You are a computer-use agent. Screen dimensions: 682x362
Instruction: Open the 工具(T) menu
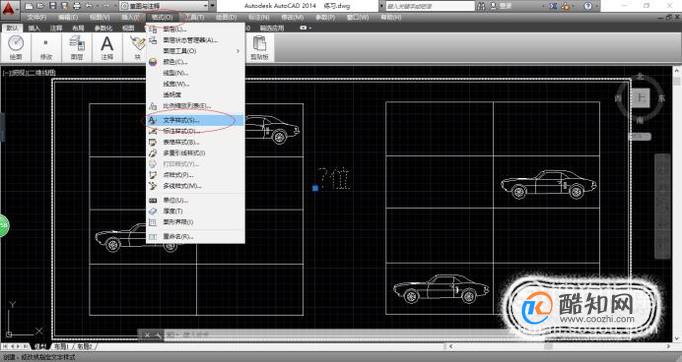click(194, 17)
